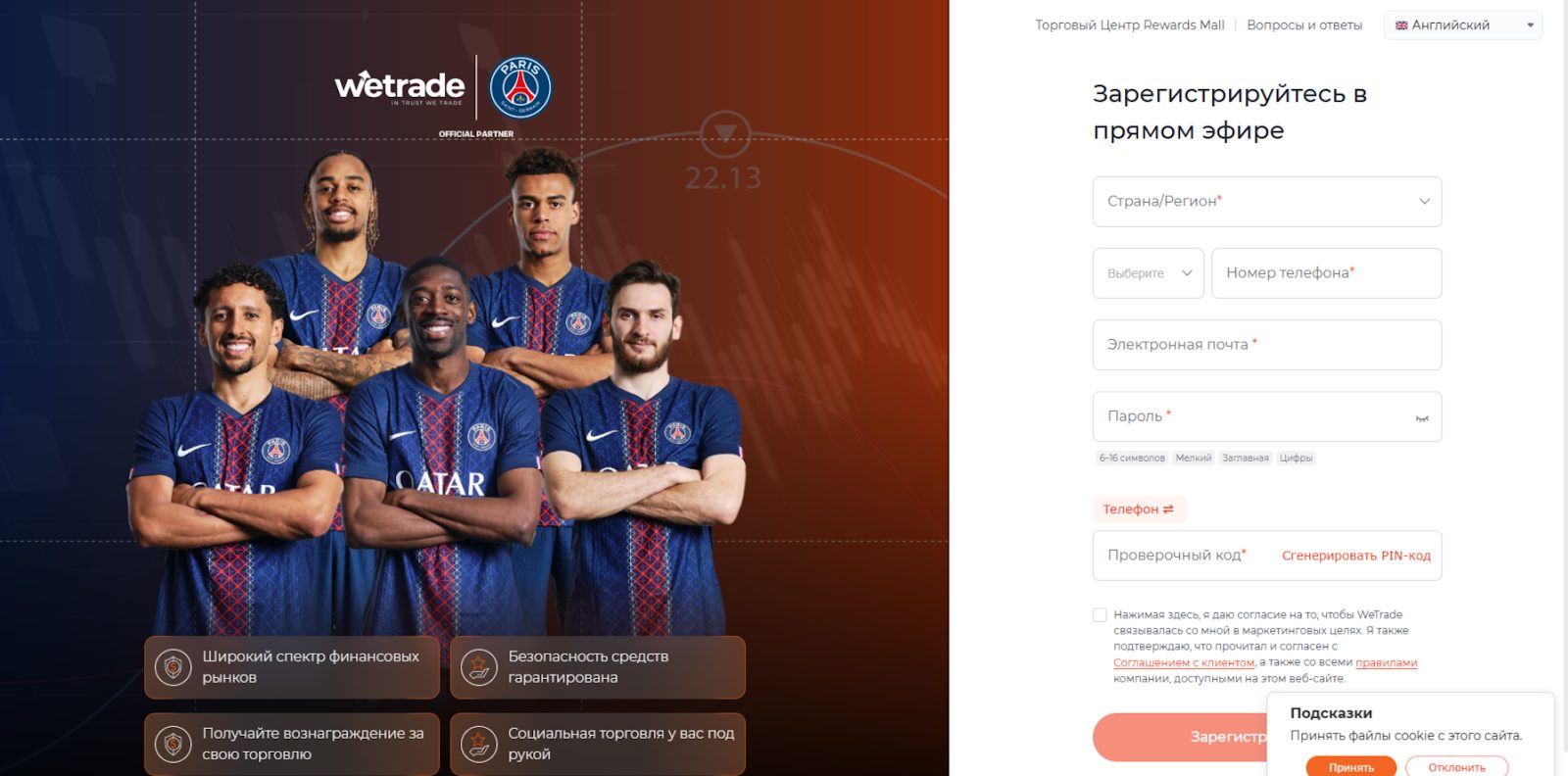Viewport: 1568px width, 776px height.
Task: Click the UK flag icon in language selector
Action: pyautogui.click(x=1401, y=25)
